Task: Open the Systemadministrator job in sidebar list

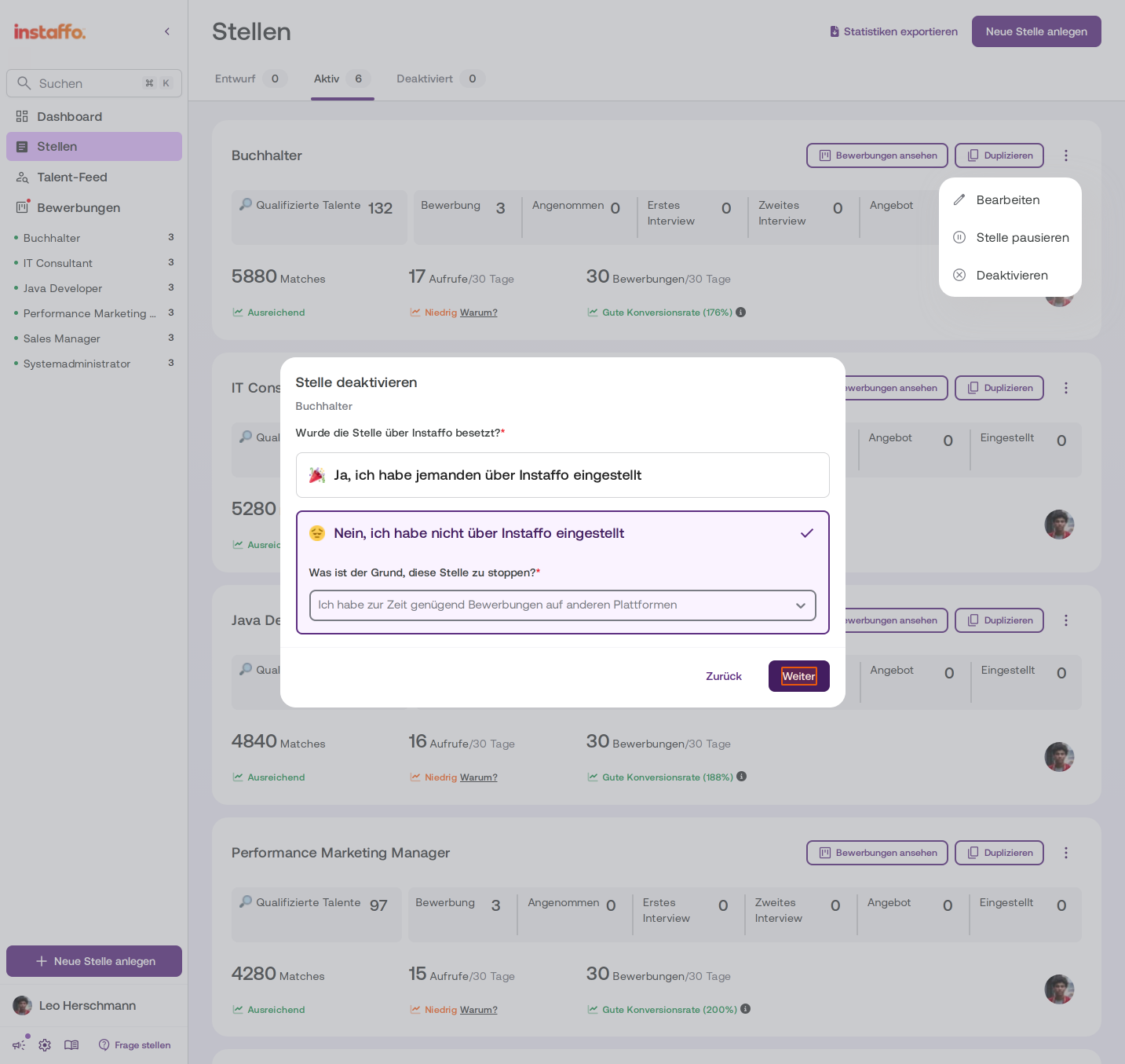Action: pos(94,364)
